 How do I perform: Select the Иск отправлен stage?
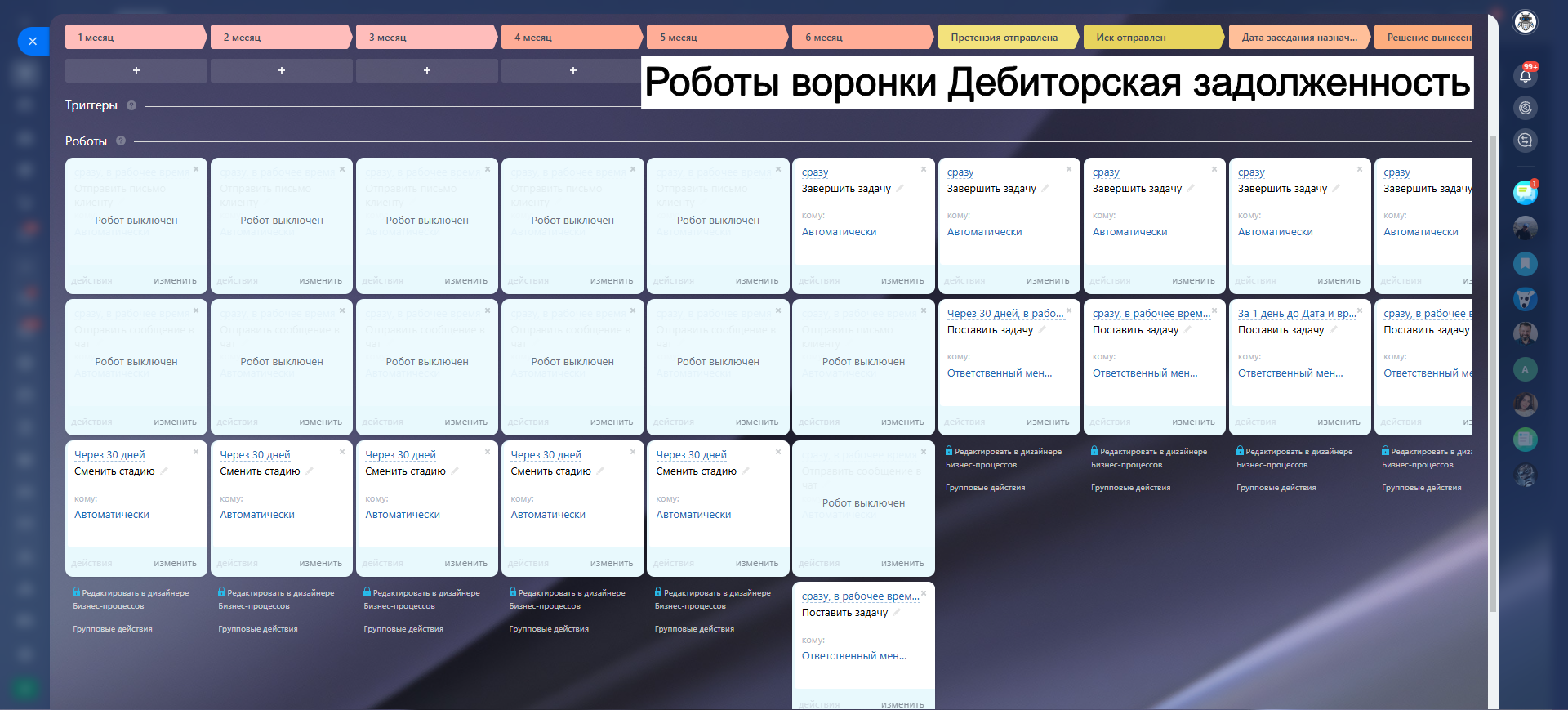tap(1154, 37)
